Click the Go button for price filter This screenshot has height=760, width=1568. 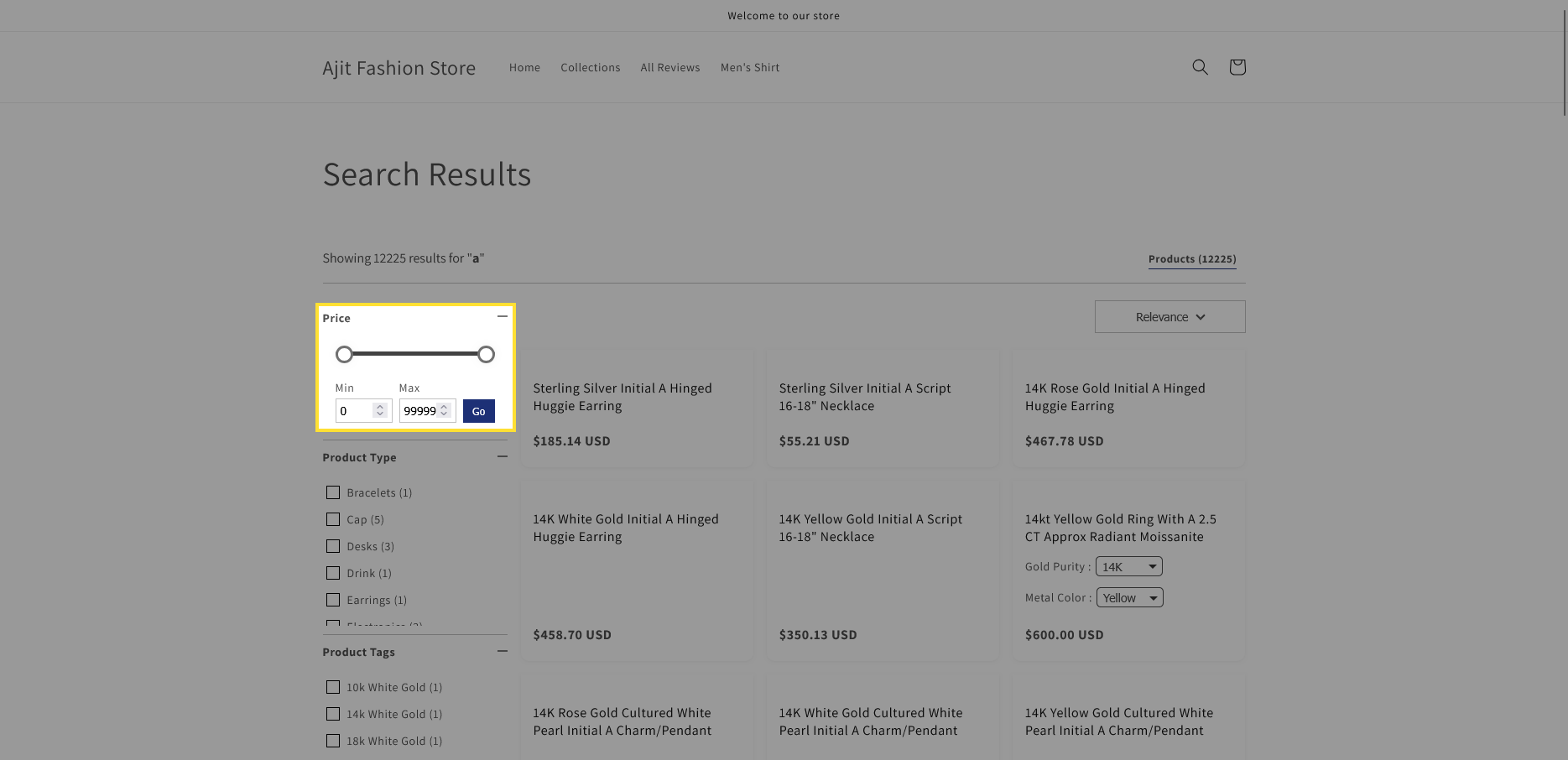478,411
